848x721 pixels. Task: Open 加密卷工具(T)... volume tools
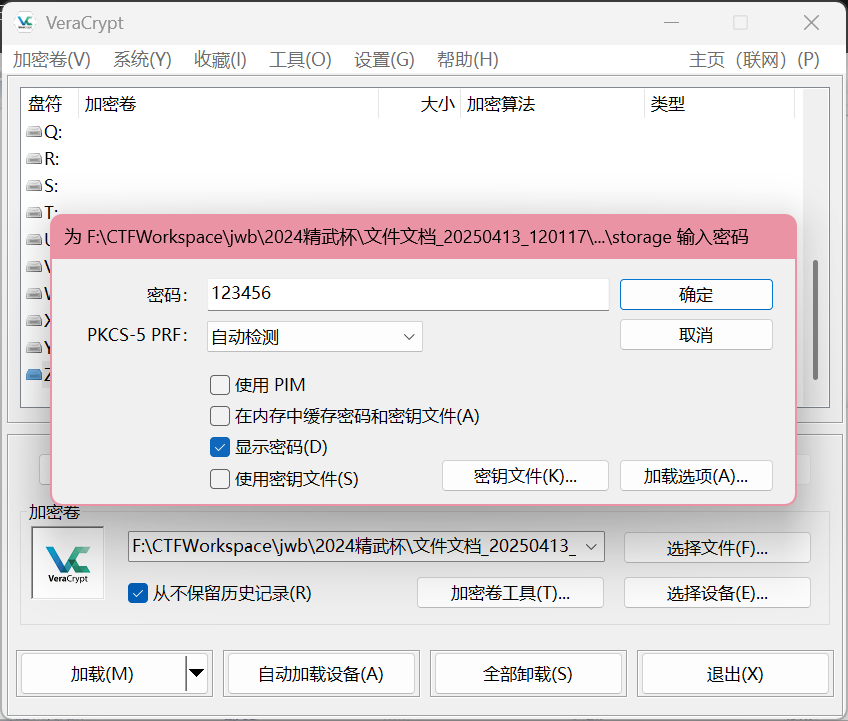coord(510,593)
